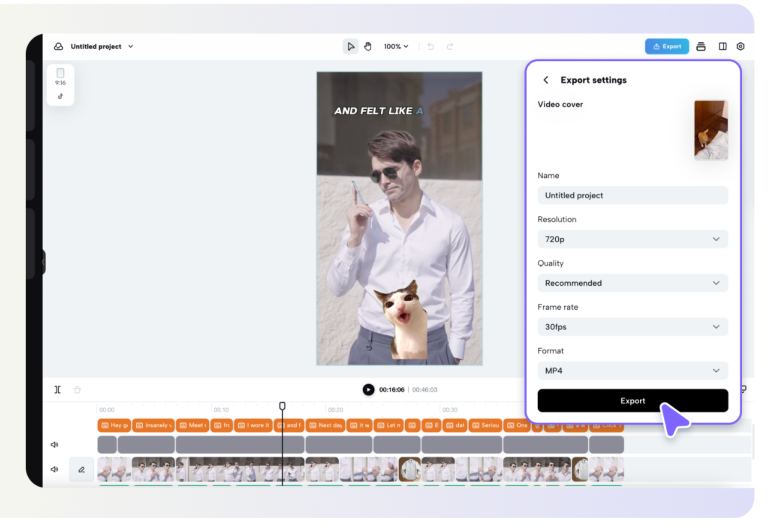The height and width of the screenshot is (529, 768).
Task: Expand the collapsed left sidebar handle
Action: (43, 262)
